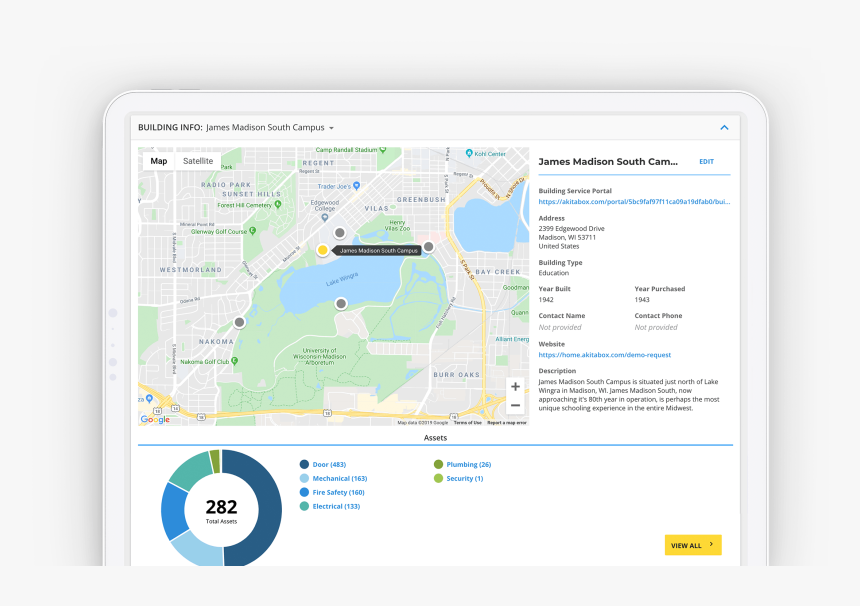Click the James Madison South Campus map tooltip
The width and height of the screenshot is (860, 606).
click(x=378, y=250)
